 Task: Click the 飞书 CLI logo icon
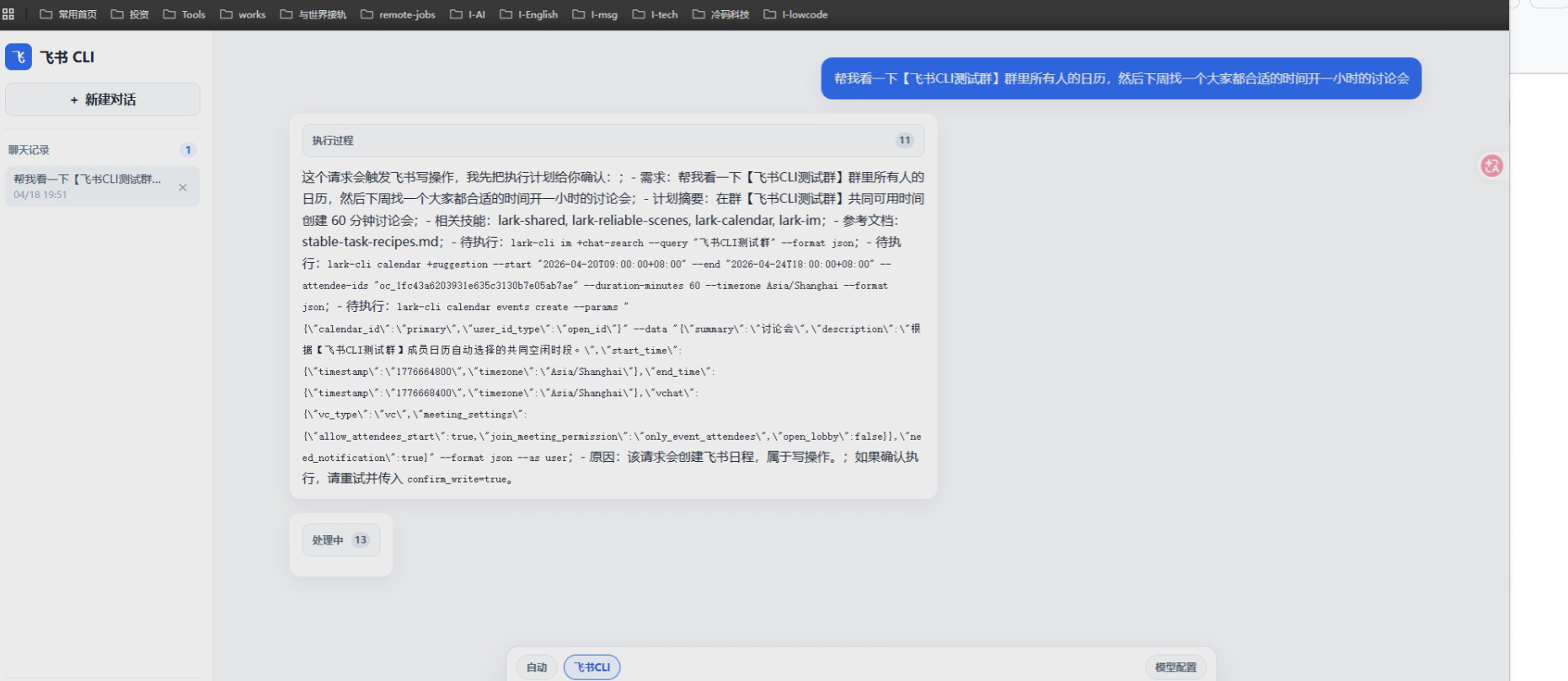[x=19, y=56]
